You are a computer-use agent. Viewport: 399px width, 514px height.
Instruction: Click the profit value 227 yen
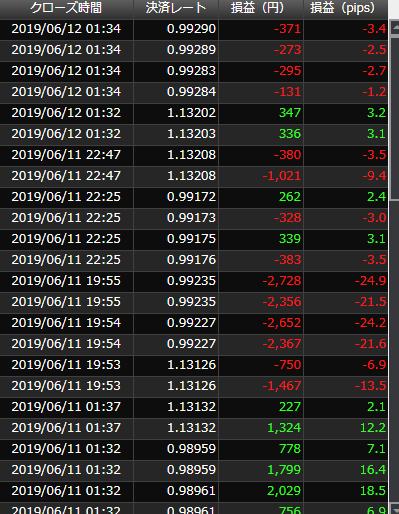point(290,407)
